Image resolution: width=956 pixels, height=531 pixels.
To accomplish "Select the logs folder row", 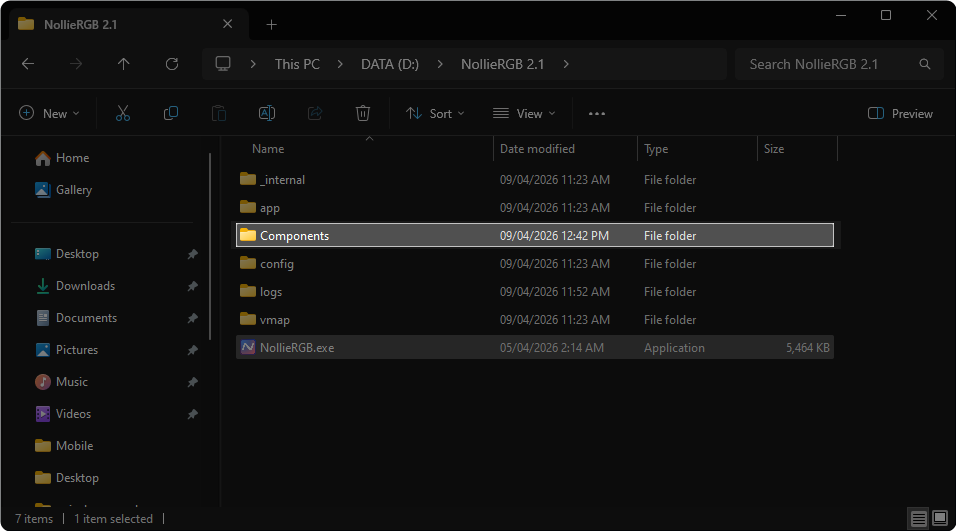I will click(x=535, y=291).
